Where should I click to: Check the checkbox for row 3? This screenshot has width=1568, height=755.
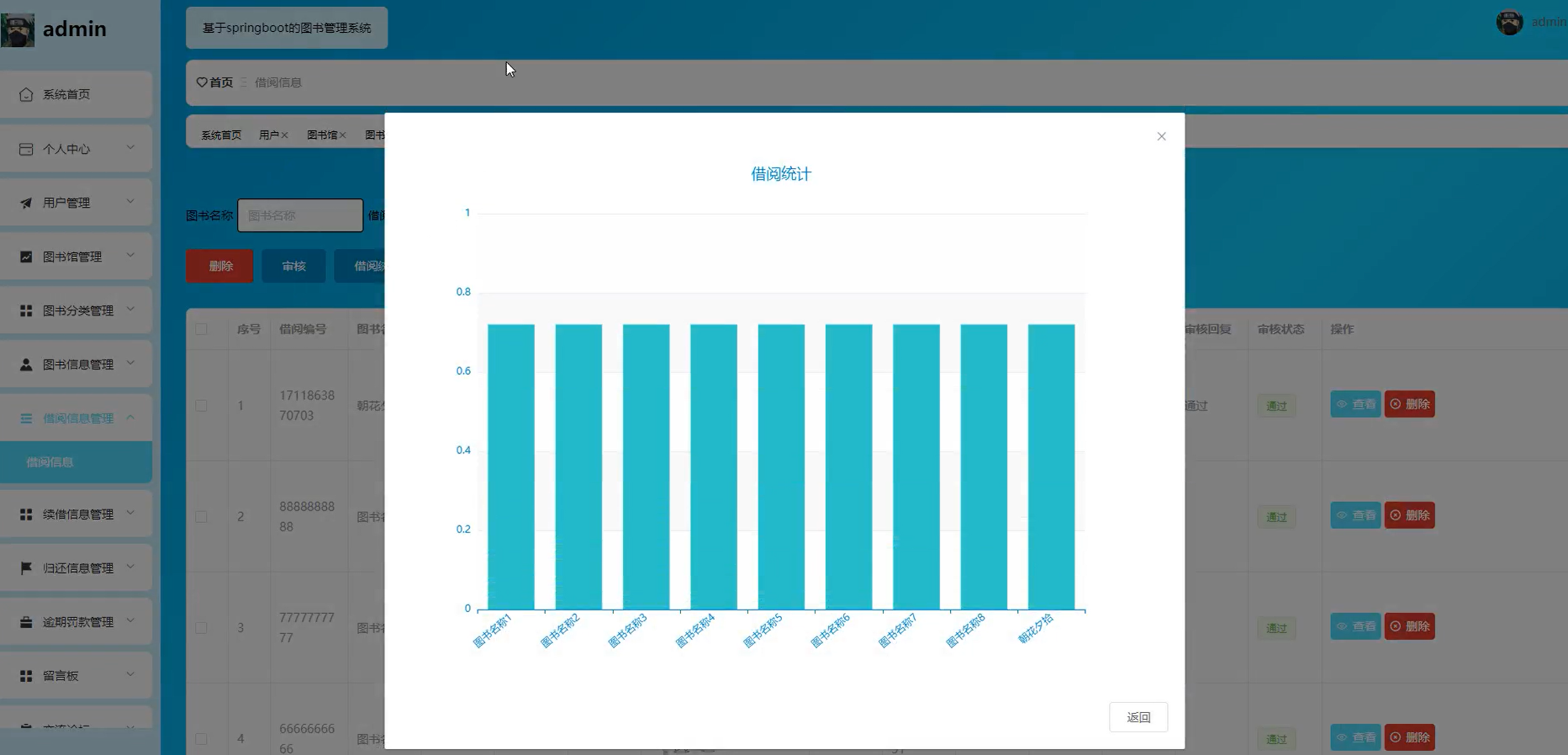point(201,627)
